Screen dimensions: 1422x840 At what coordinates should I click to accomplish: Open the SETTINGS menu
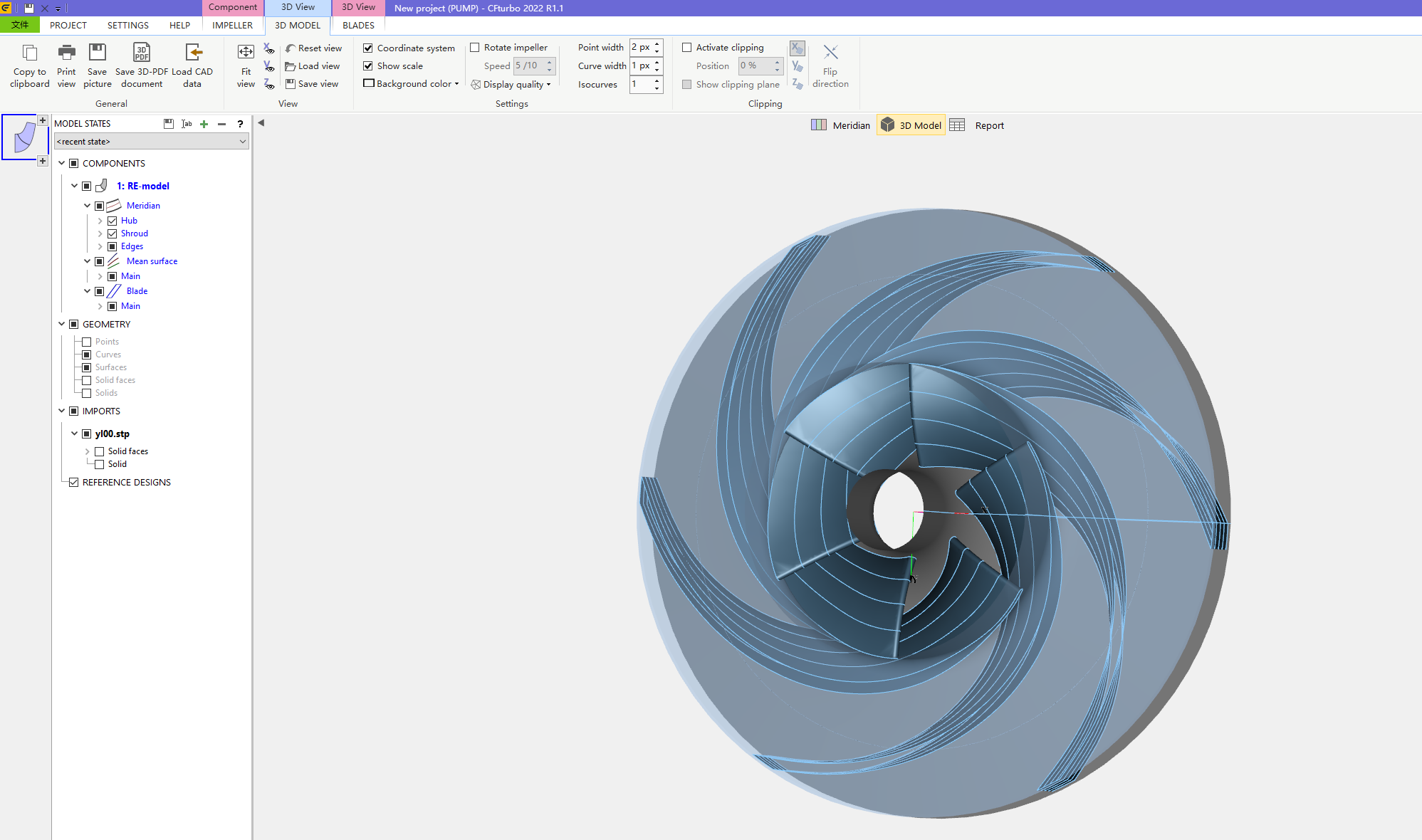tap(128, 25)
